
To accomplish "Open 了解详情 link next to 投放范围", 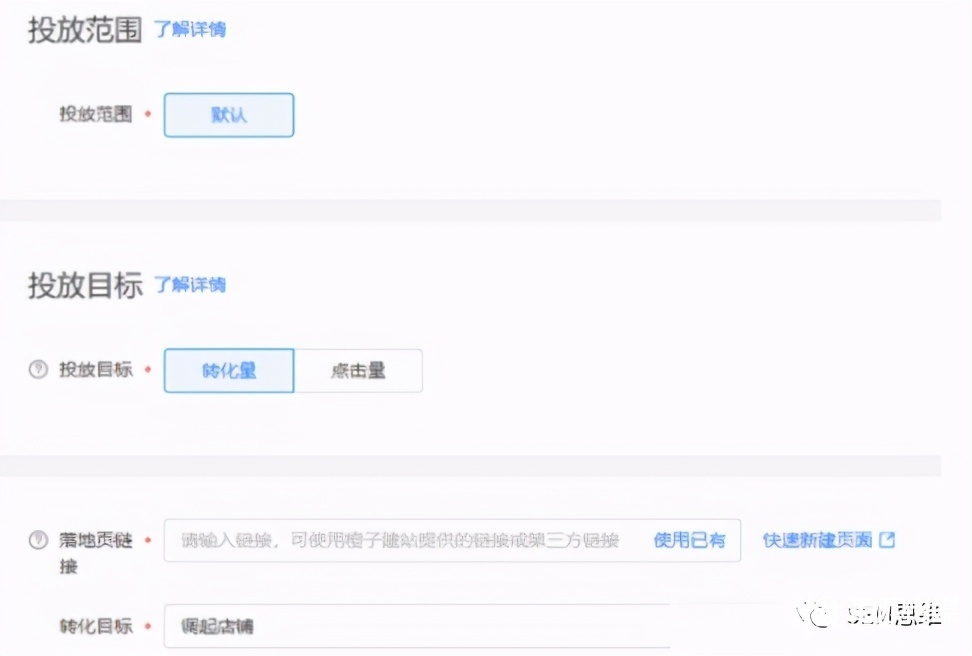I will point(190,29).
